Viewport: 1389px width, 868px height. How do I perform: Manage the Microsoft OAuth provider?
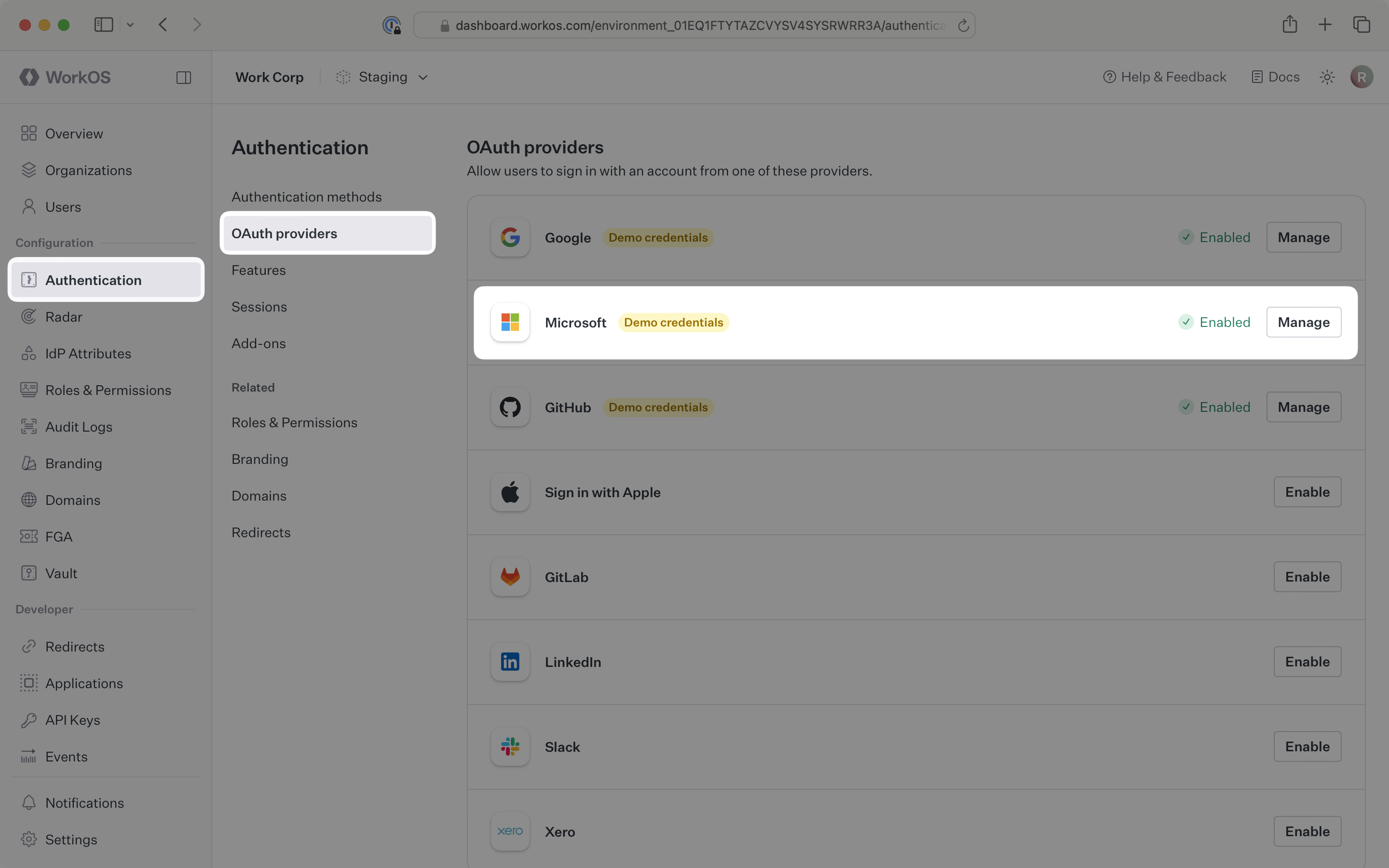pos(1303,322)
